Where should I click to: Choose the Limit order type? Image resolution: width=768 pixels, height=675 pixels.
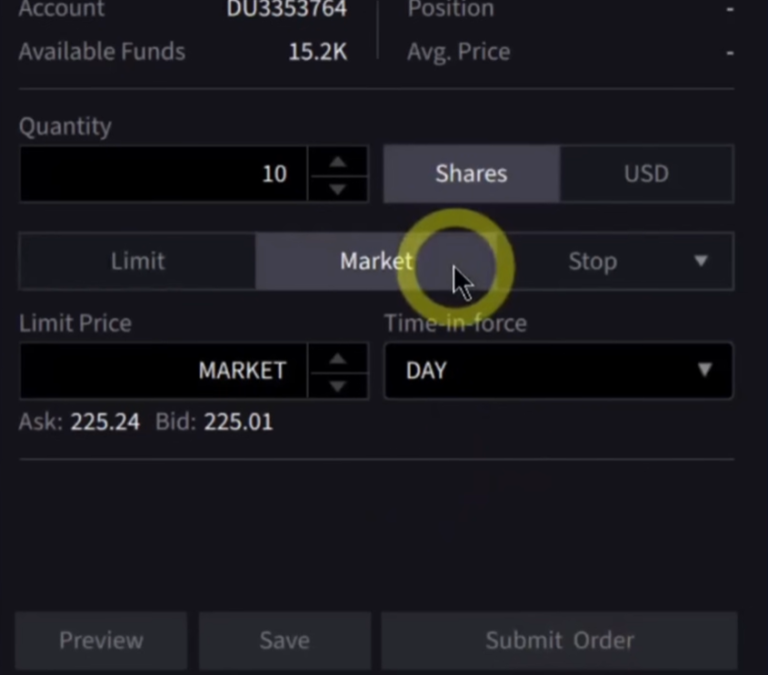(x=138, y=262)
